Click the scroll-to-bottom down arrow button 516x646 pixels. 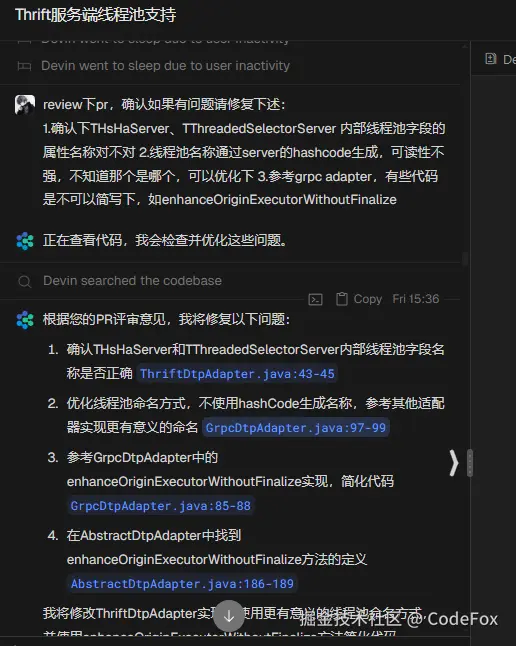click(x=229, y=616)
